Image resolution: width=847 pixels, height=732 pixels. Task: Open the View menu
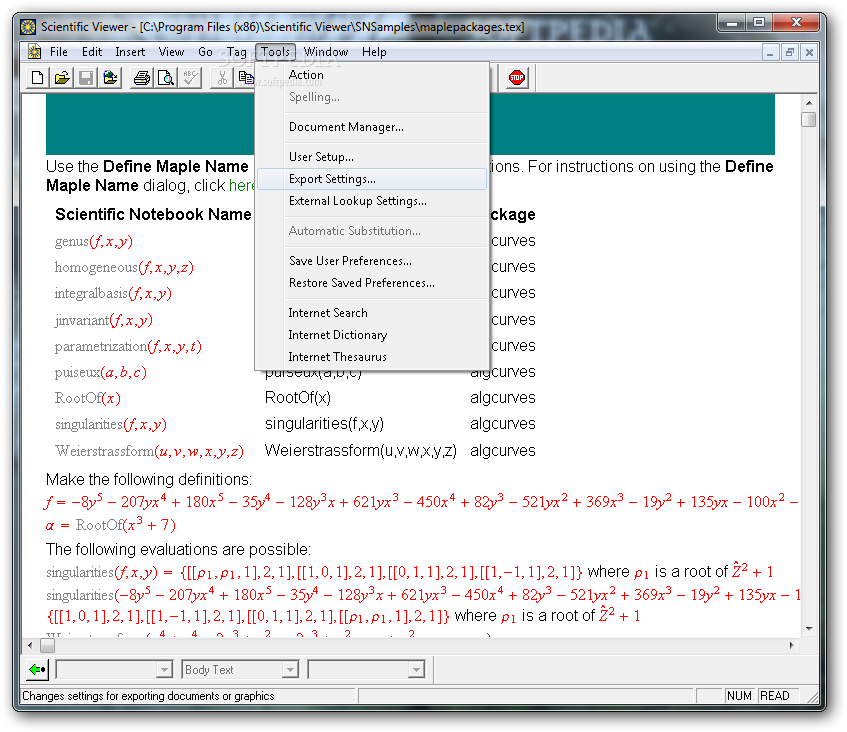171,52
